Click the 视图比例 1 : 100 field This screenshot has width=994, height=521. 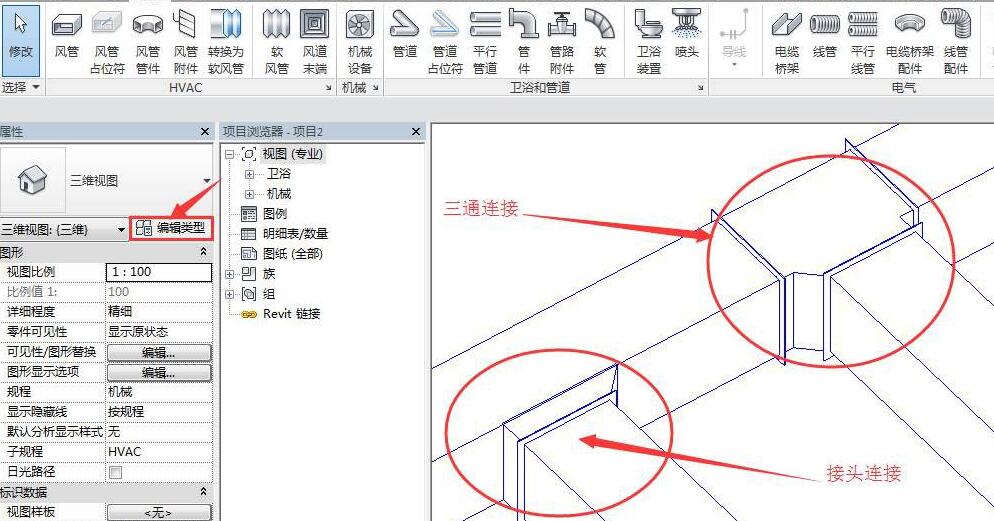158,272
